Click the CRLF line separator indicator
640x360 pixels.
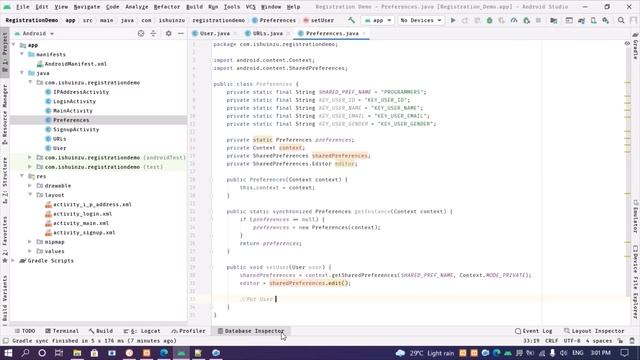(x=551, y=341)
